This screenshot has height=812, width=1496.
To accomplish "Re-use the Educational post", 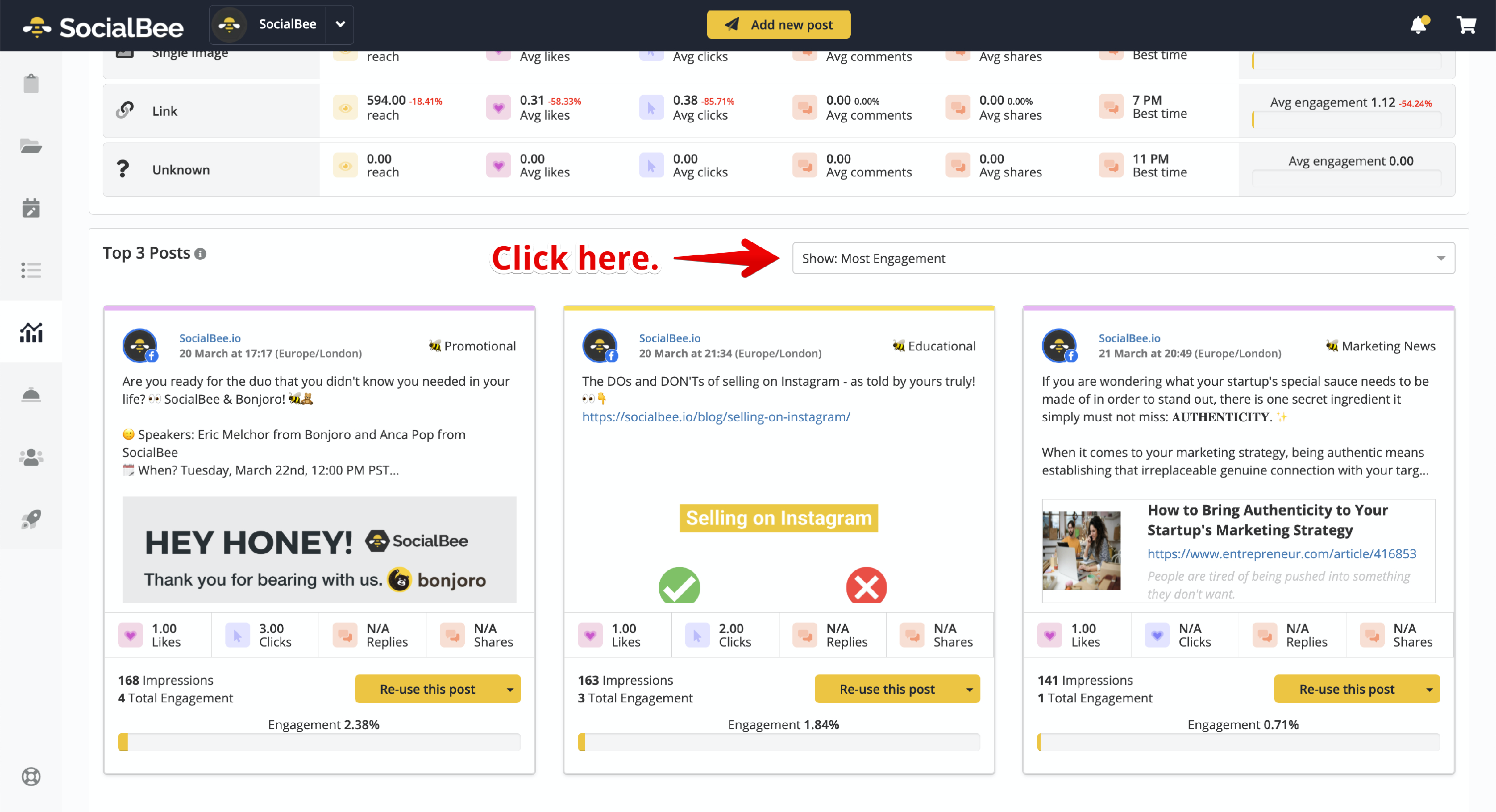I will click(x=887, y=689).
